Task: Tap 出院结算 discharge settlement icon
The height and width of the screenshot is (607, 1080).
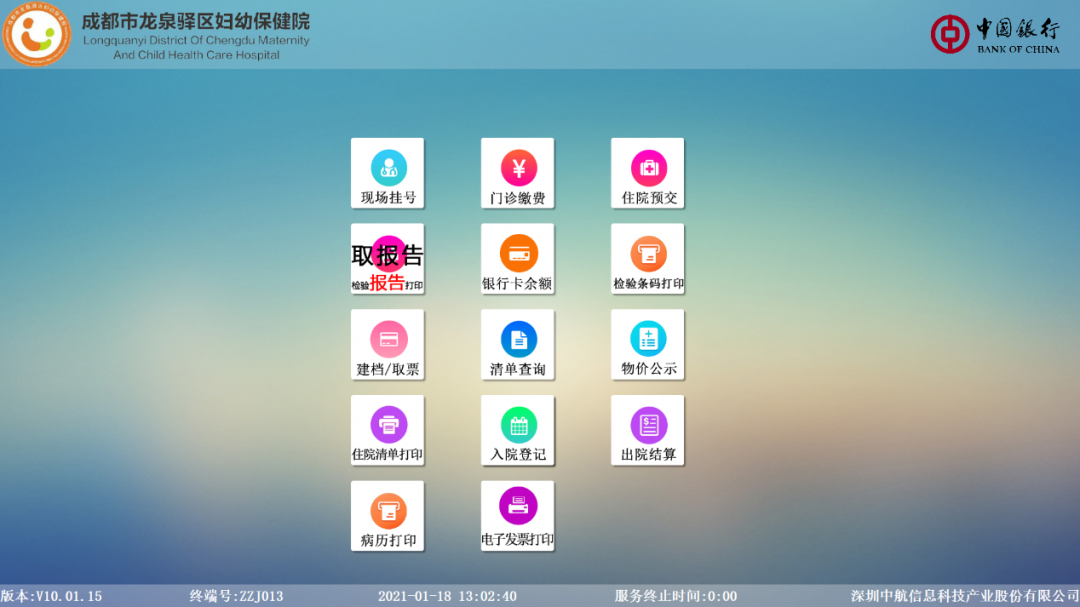Action: point(648,426)
